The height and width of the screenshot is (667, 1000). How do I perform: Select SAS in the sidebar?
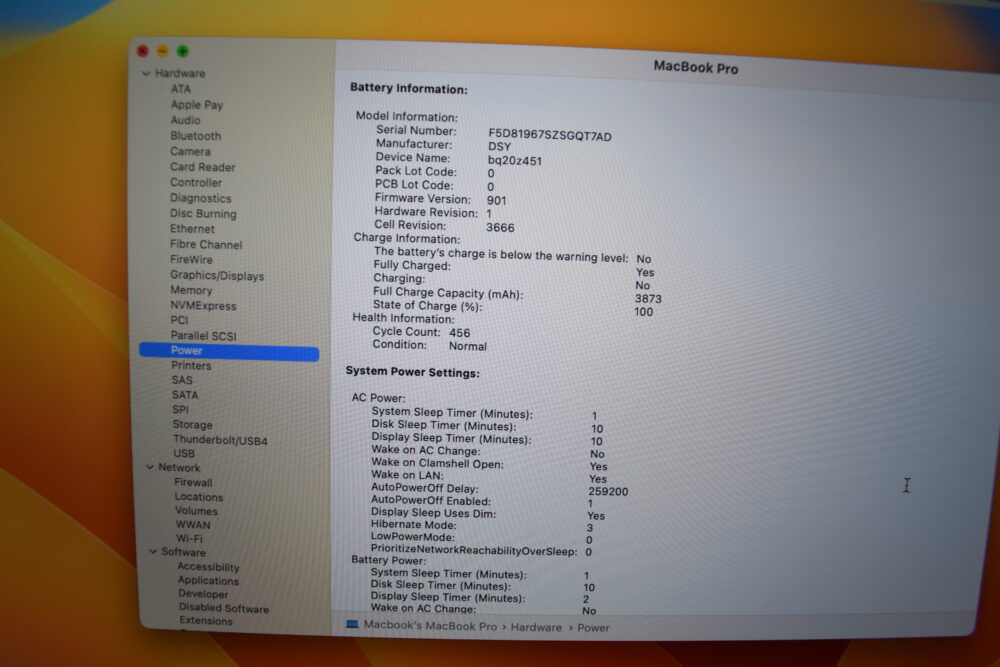(182, 380)
